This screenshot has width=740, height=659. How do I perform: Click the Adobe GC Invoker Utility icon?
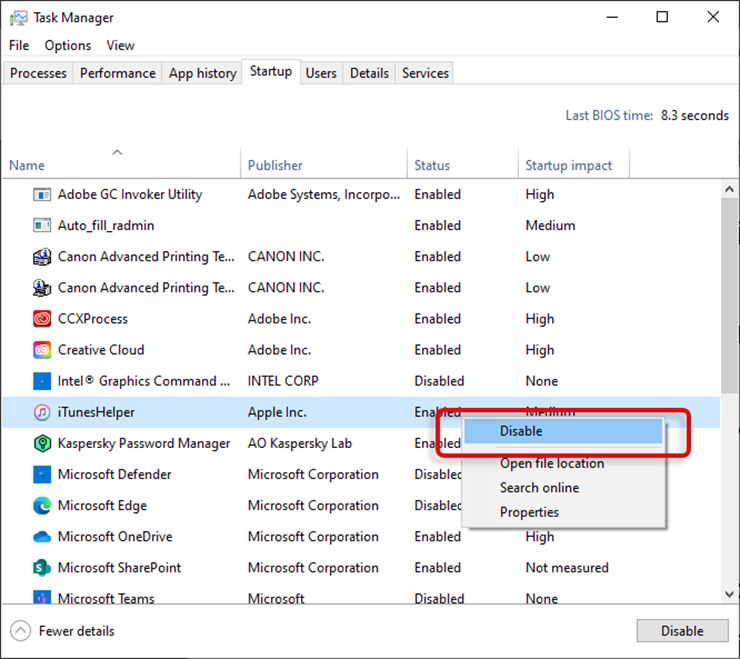tap(42, 194)
